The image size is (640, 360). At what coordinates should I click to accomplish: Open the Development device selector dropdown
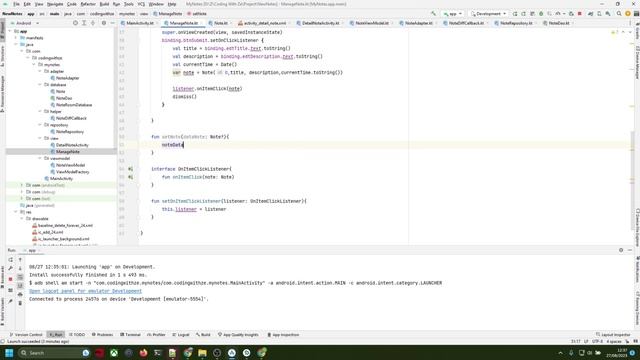click(x=488, y=13)
